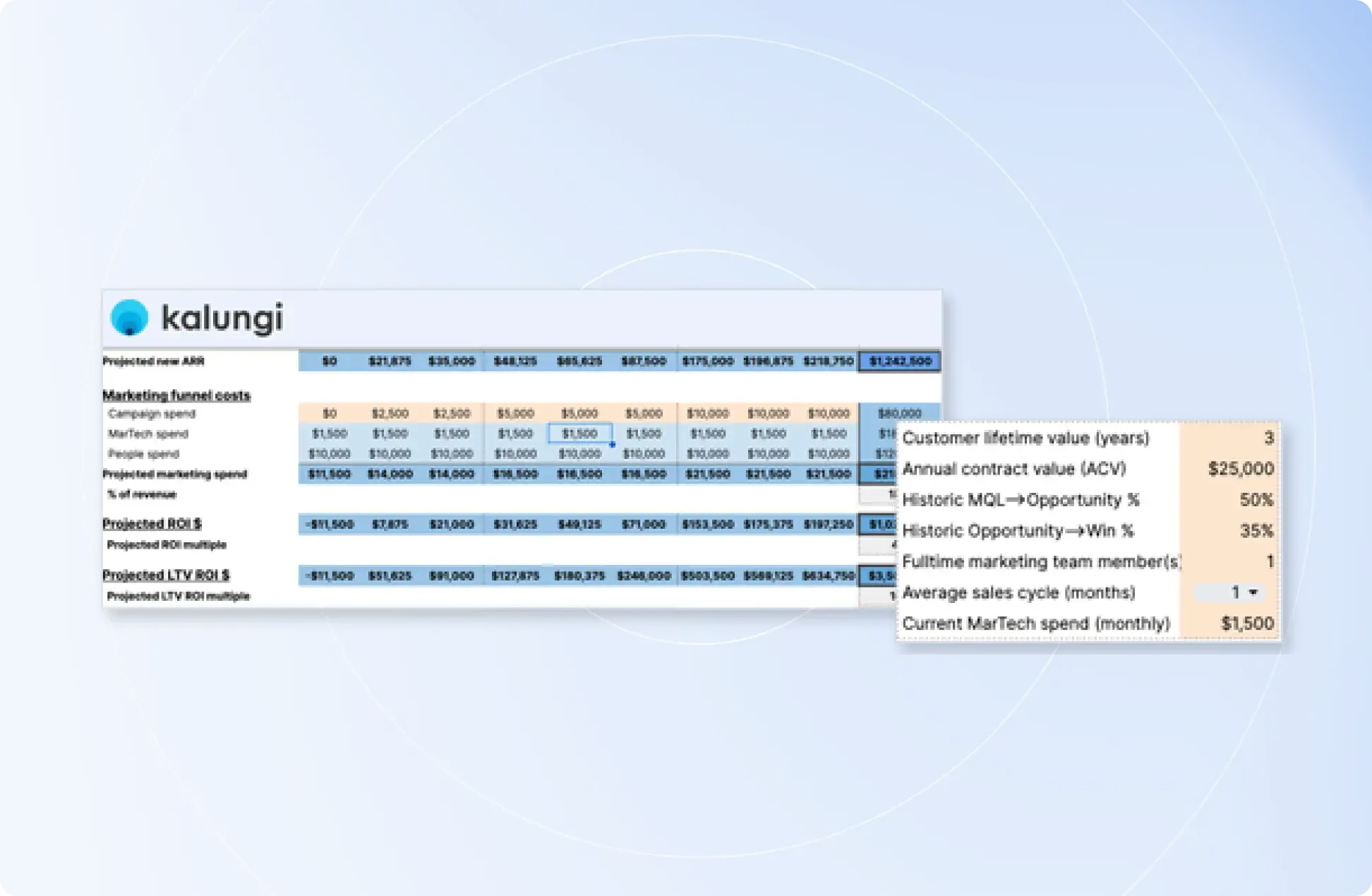Viewport: 1372px width, 896px height.
Task: Select the $48,125 projected ARR cell
Action: [515, 361]
